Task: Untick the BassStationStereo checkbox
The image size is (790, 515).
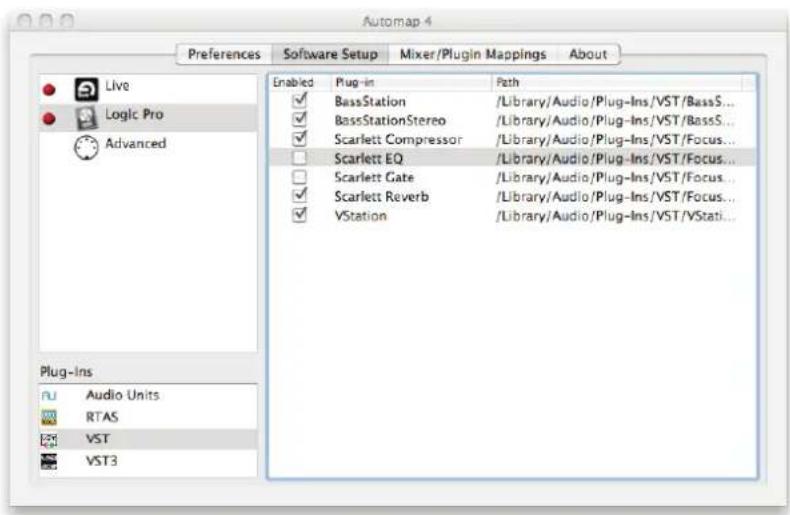Action: pyautogui.click(x=299, y=119)
